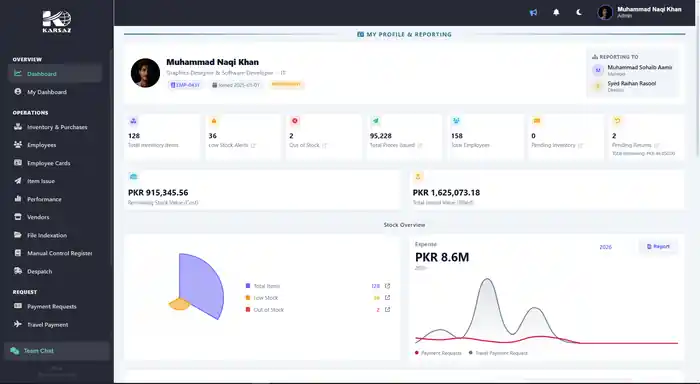Click the purple pie chart segment
The image size is (700, 384).
201,284
